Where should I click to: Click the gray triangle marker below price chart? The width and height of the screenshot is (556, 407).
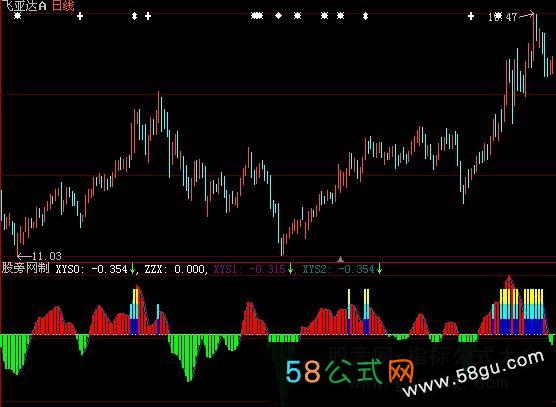click(x=340, y=260)
